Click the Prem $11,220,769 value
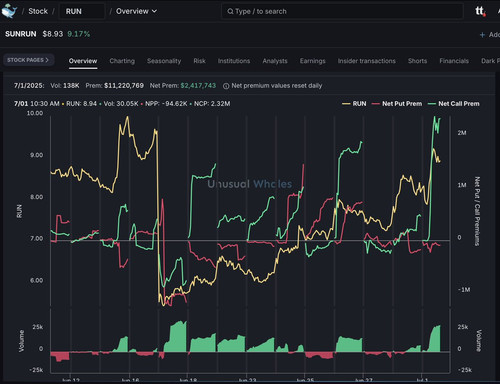 coord(115,86)
